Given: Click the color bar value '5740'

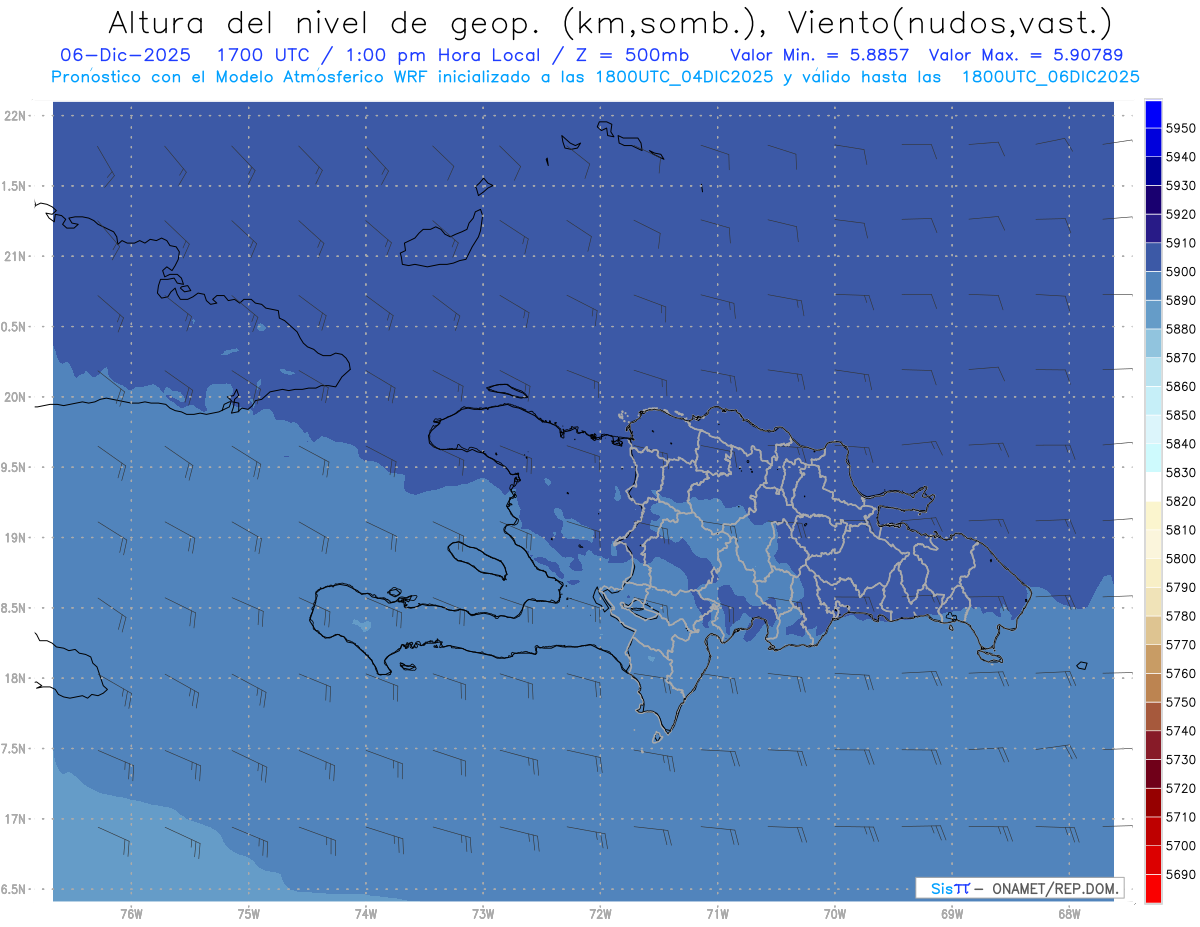Looking at the screenshot, I should [x=1181, y=731].
